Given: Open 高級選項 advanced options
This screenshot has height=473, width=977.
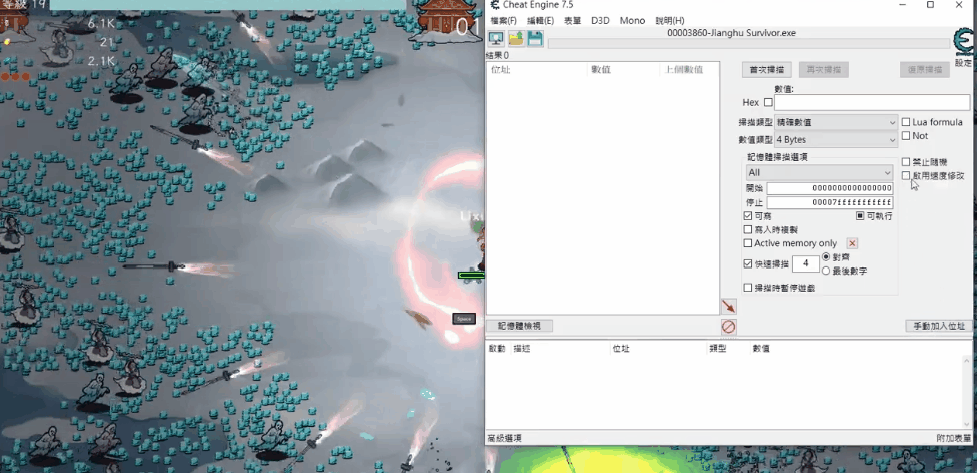Looking at the screenshot, I should 505,439.
